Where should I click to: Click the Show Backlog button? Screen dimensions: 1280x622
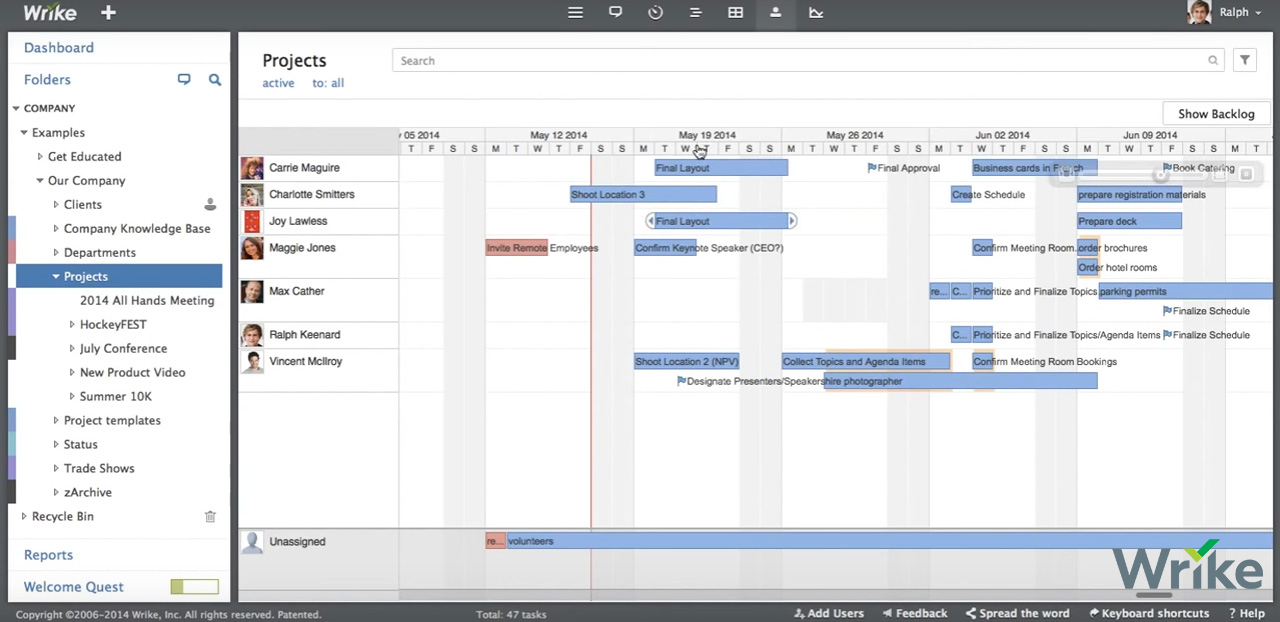coord(1215,114)
